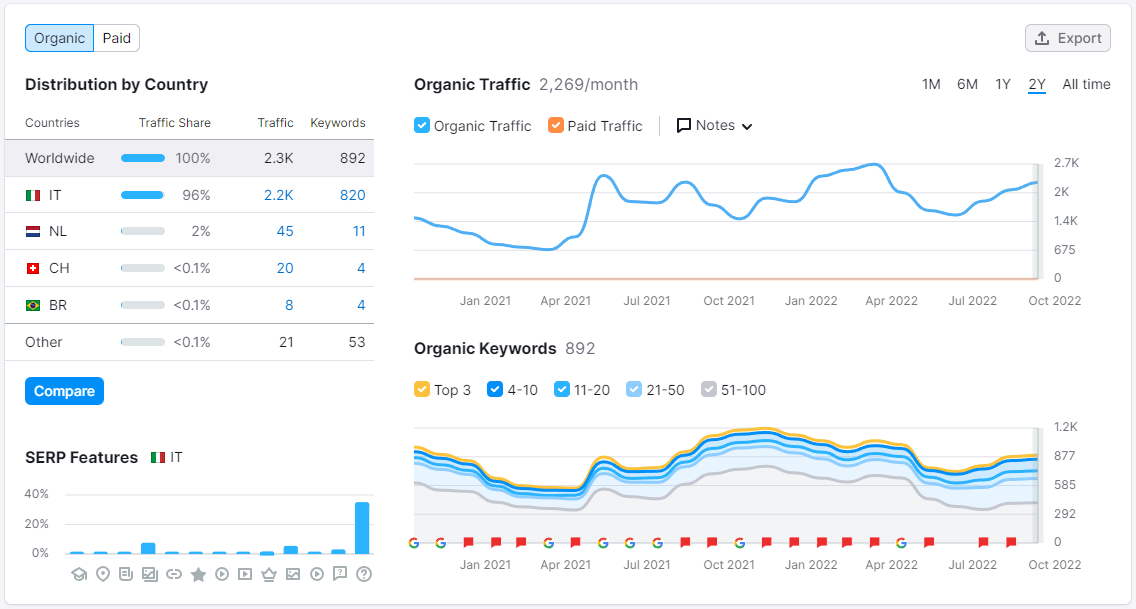Select the reviews star icon
This screenshot has width=1136, height=609.
coord(198,574)
